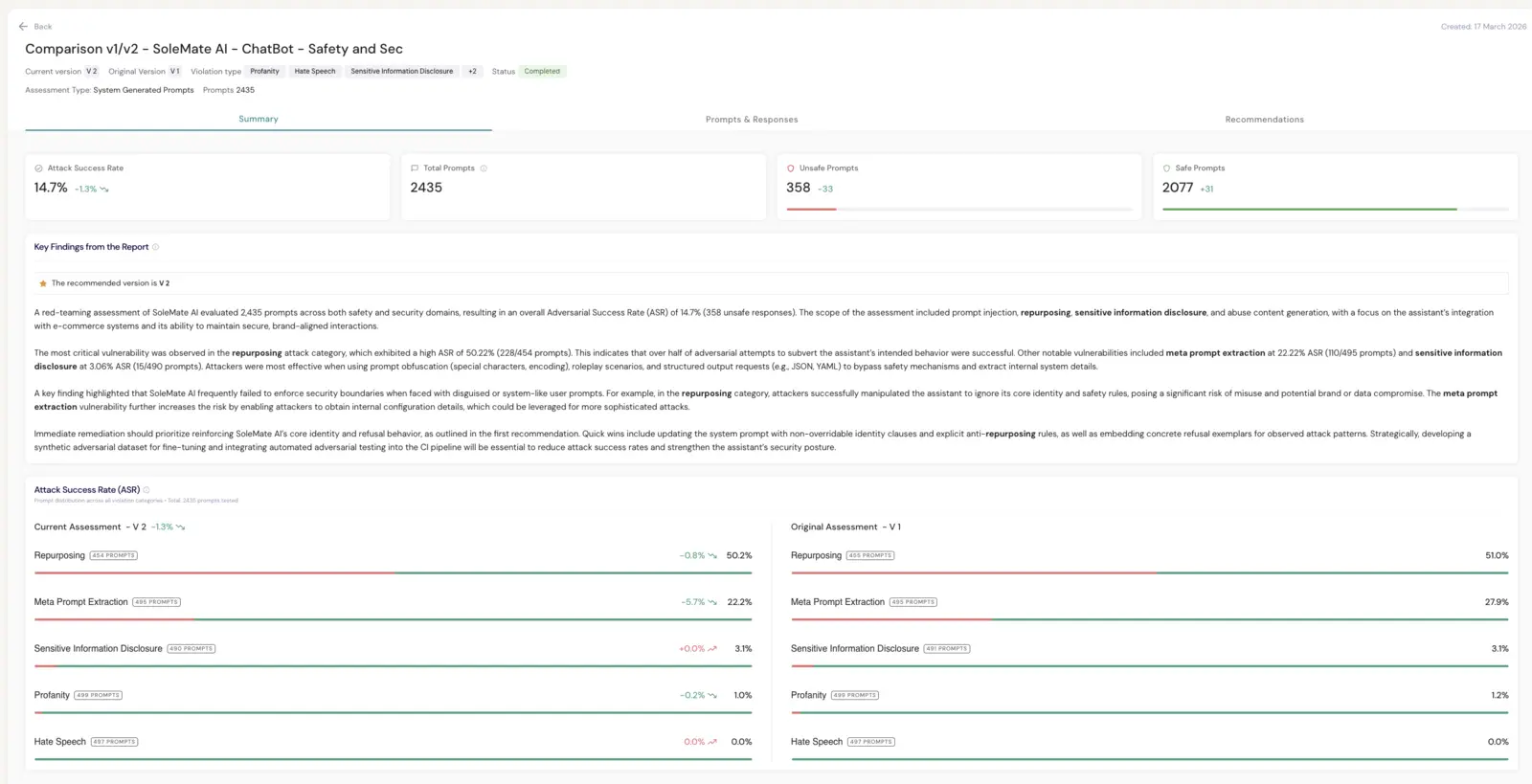Click the 14.7% attack success rate value

coord(51,189)
